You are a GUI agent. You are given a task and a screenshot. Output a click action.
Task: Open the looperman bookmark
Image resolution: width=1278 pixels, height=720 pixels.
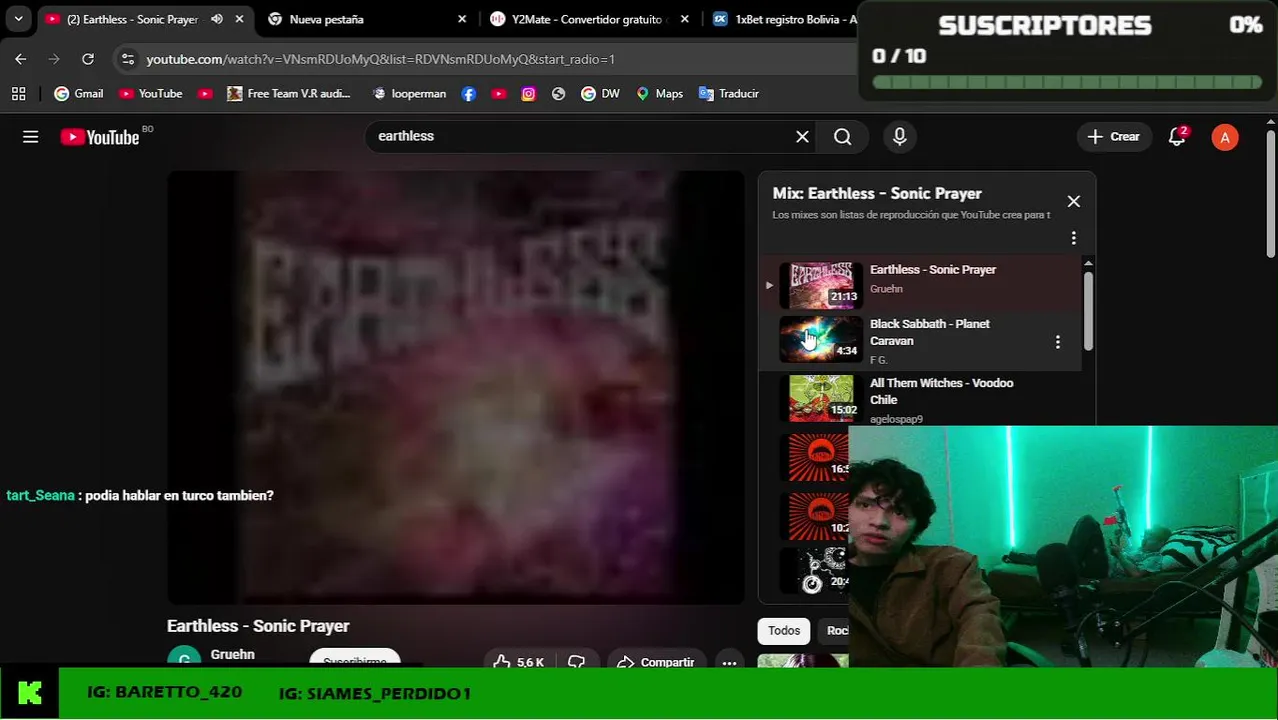pyautogui.click(x=409, y=93)
